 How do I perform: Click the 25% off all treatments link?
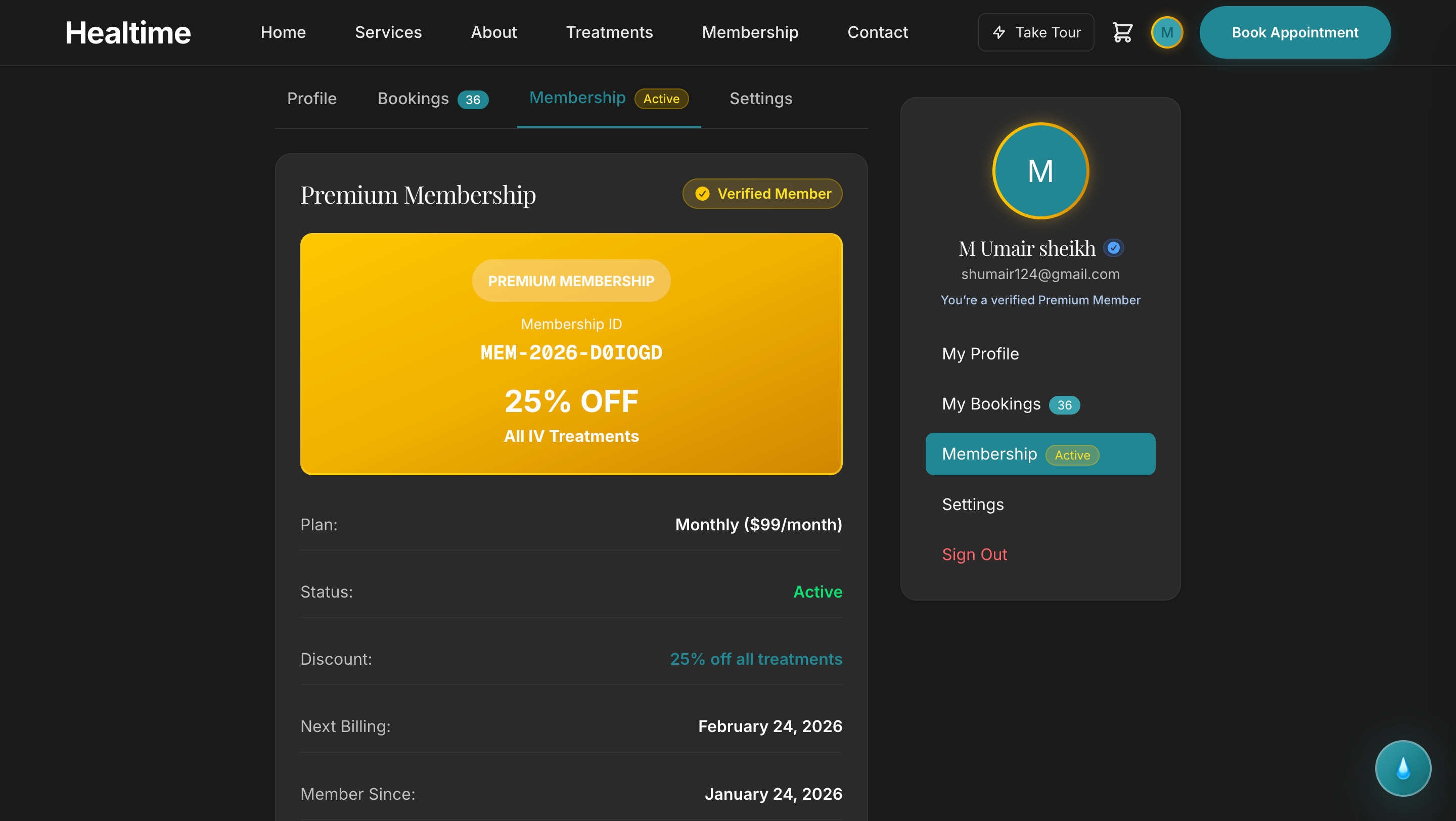pos(756,659)
